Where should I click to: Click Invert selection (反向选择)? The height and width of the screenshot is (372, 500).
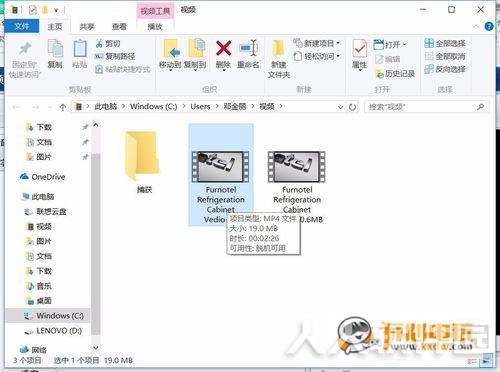click(445, 69)
